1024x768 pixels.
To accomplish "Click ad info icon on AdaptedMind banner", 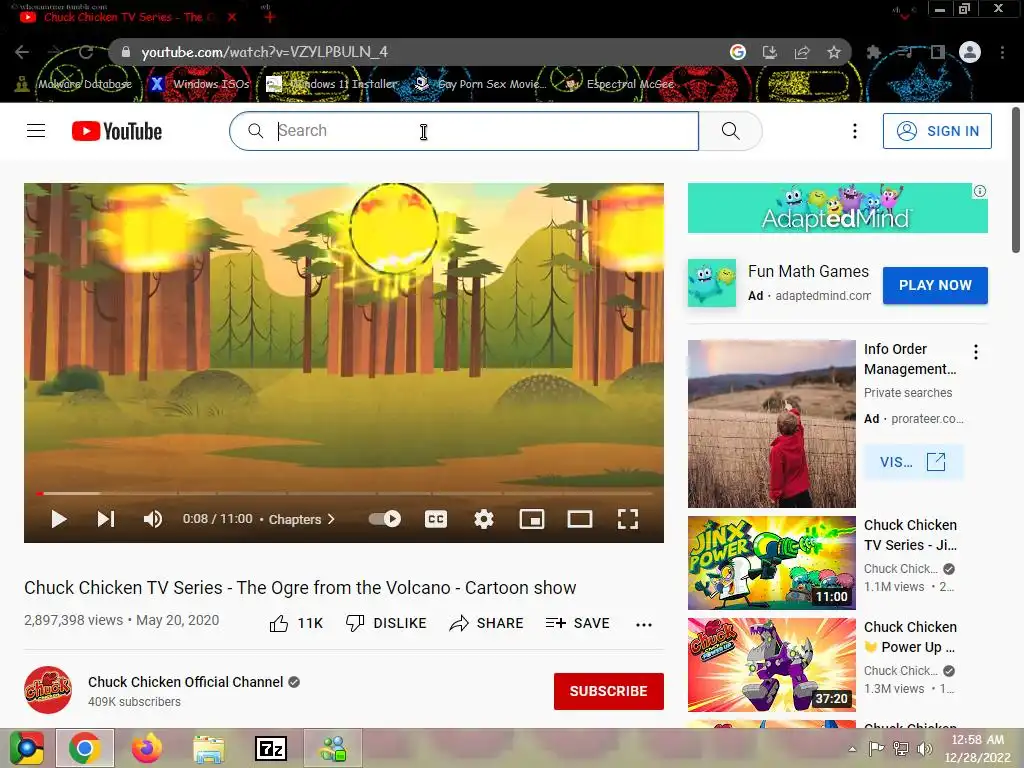I will point(980,191).
